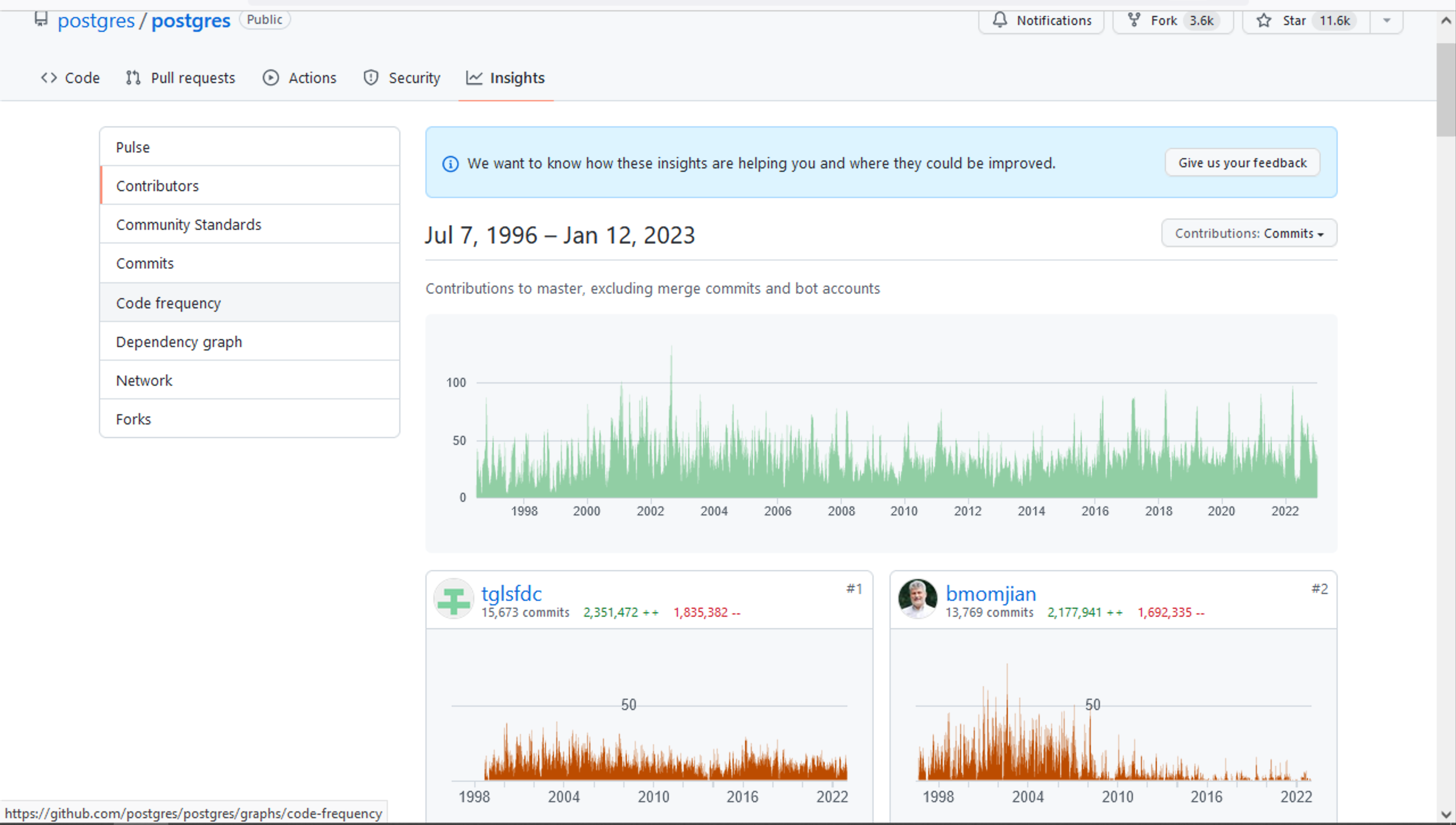Click the bmomjian contribution graph
1456x825 pixels.
point(1113,725)
